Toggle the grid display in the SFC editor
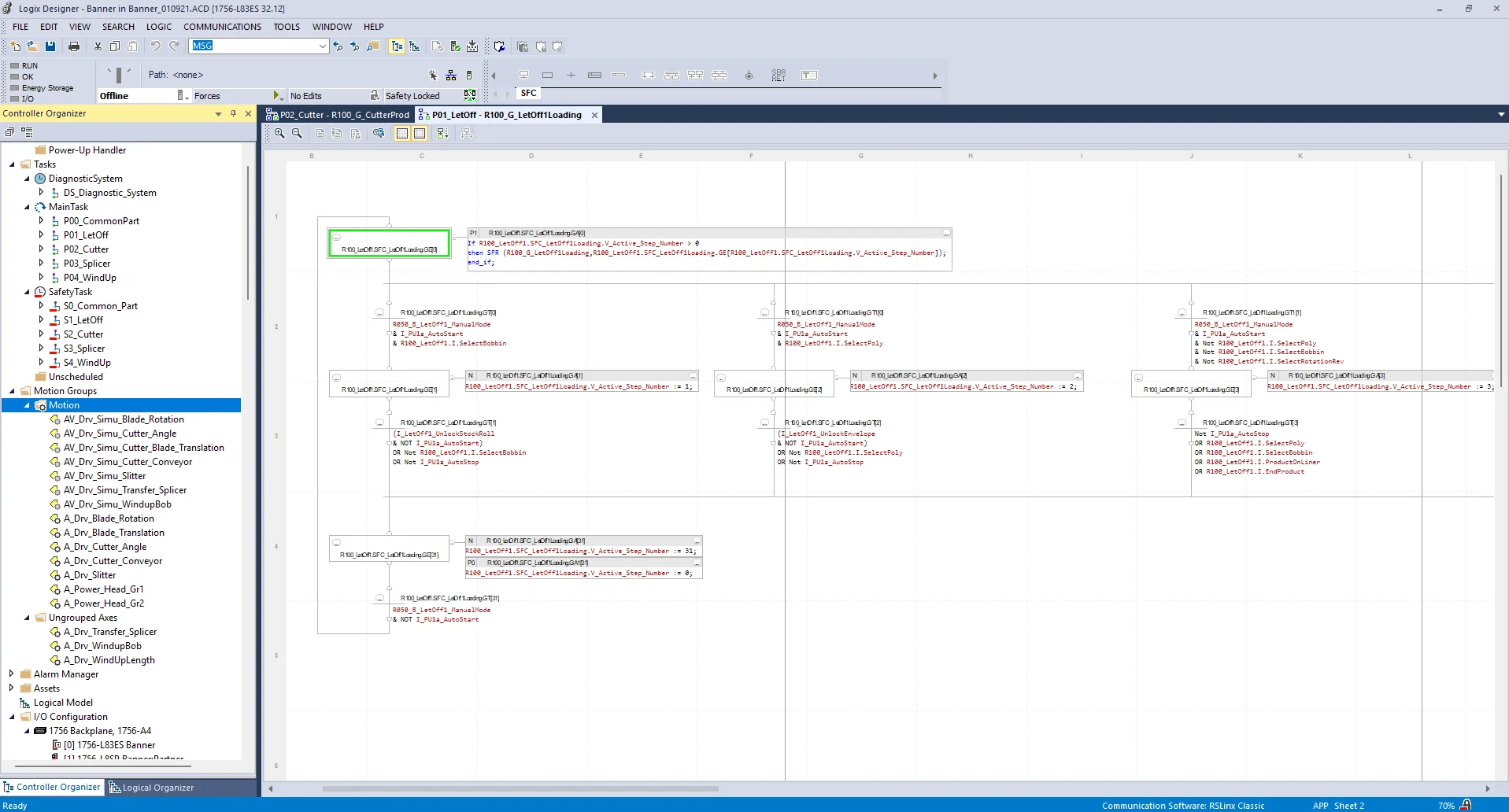Viewport: 1509px width, 812px height. point(401,133)
